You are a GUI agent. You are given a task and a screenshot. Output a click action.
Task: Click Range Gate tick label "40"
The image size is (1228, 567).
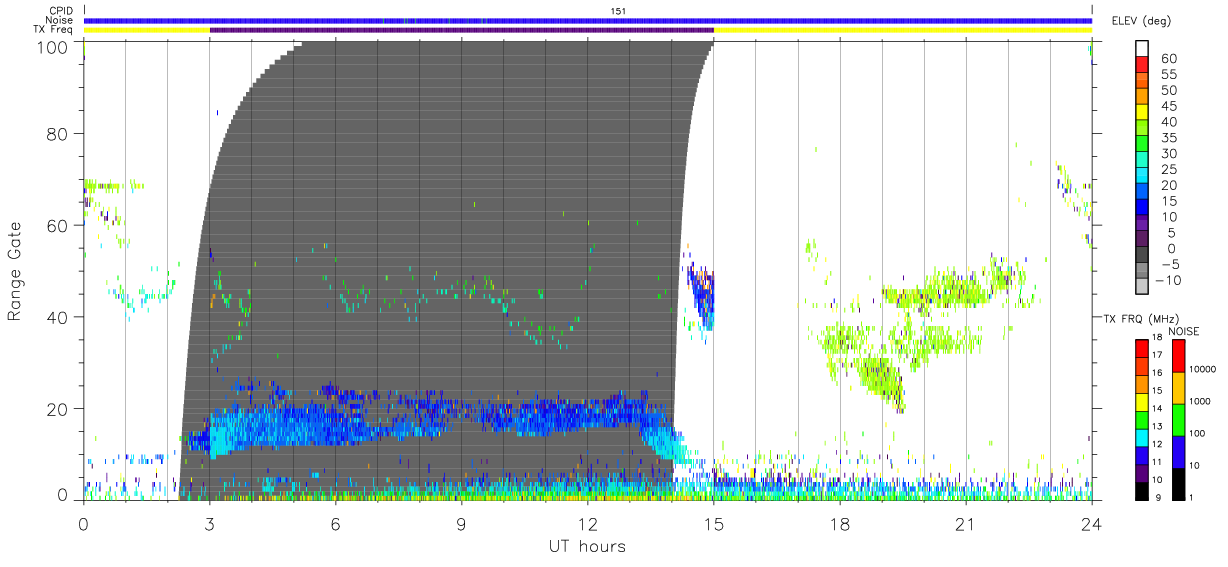[58, 317]
